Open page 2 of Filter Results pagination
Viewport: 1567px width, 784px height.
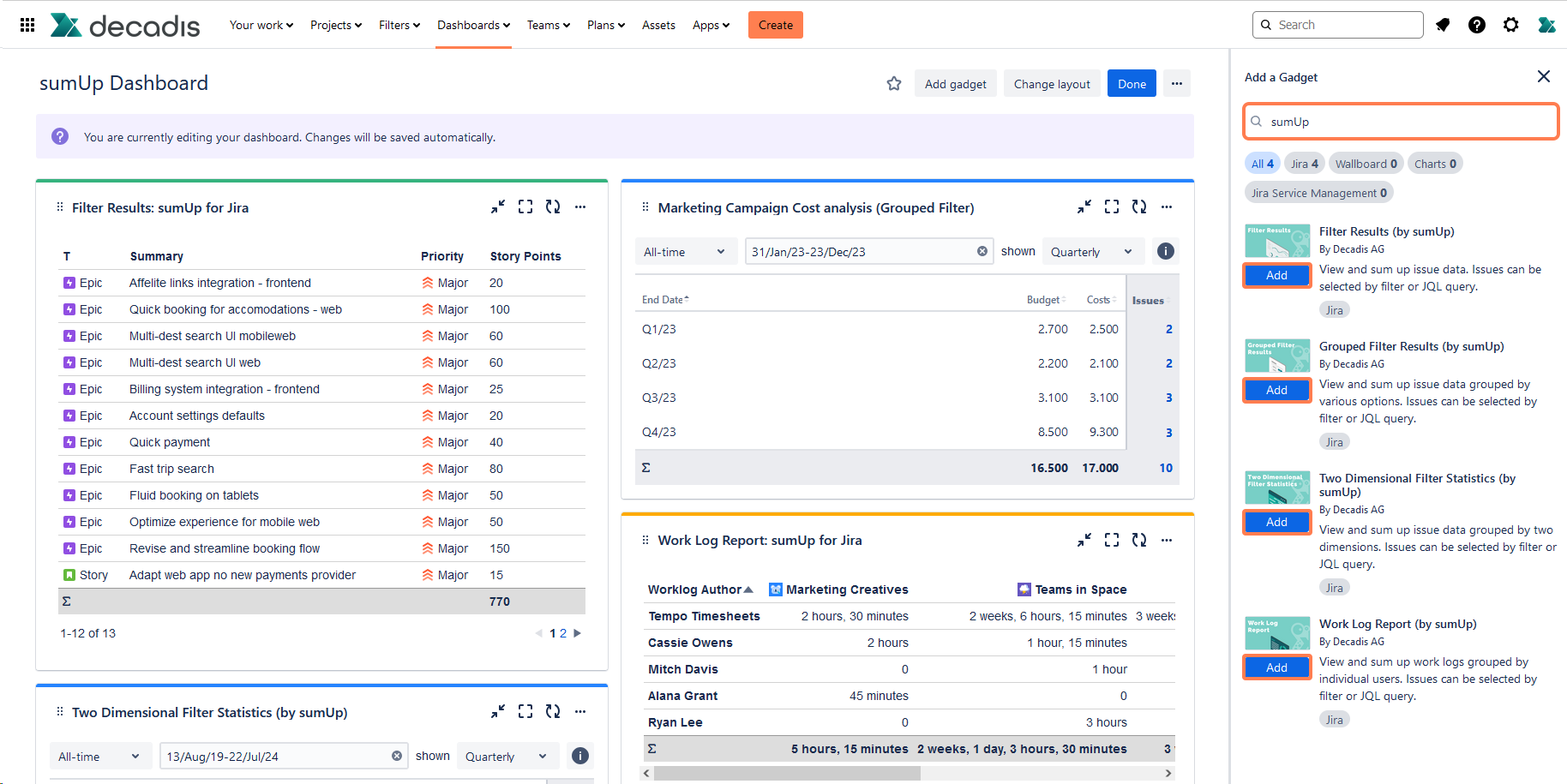pyautogui.click(x=563, y=633)
